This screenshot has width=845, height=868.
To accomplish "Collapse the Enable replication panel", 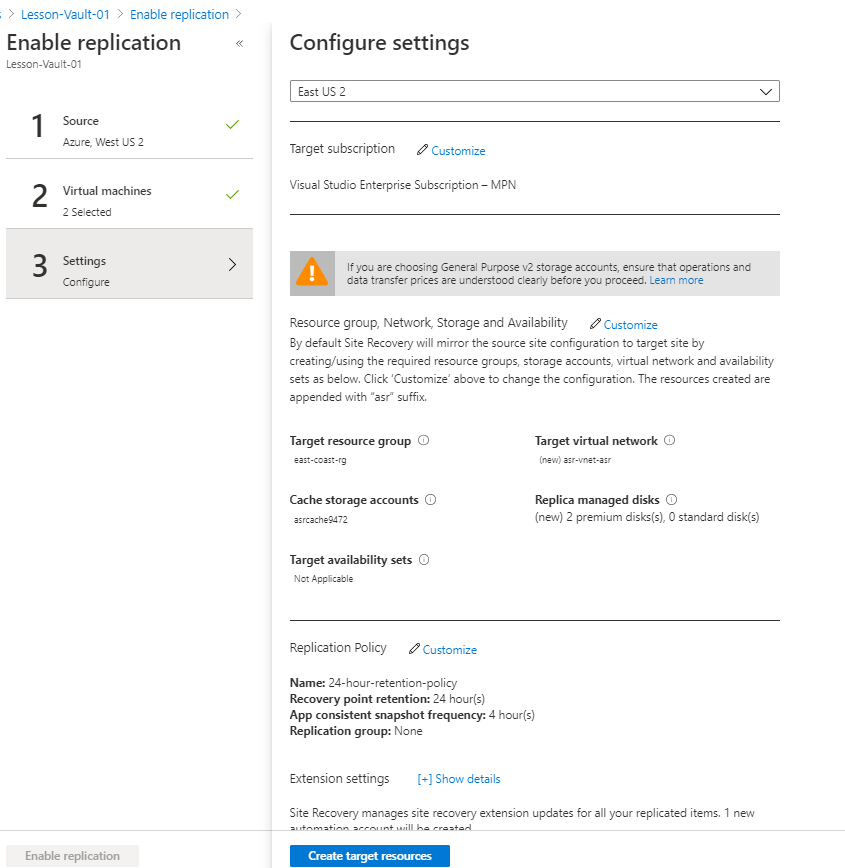I will (x=239, y=44).
